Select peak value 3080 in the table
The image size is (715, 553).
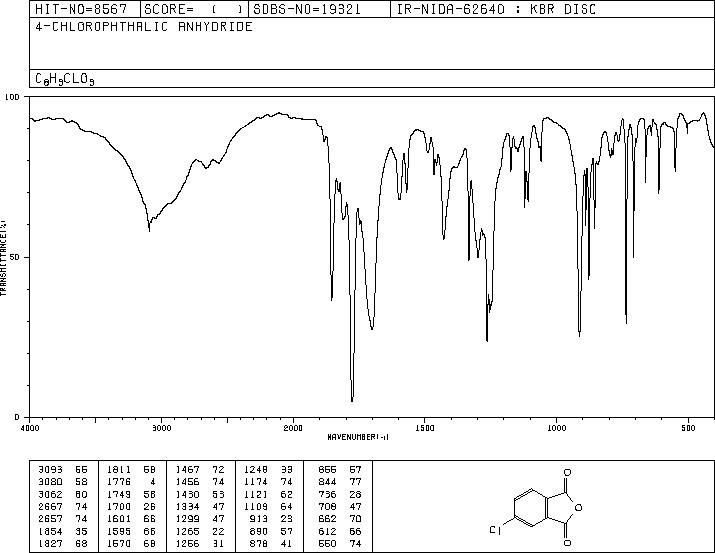[x=50, y=482]
